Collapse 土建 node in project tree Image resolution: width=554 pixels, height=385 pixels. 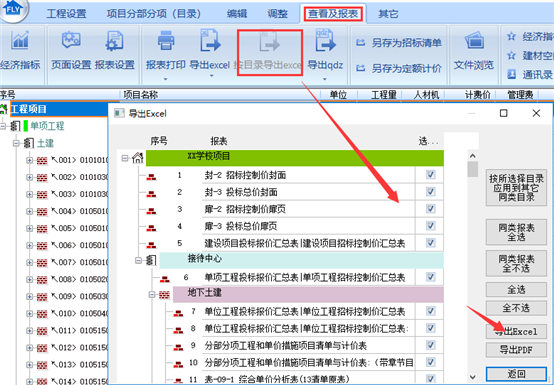click(16, 143)
